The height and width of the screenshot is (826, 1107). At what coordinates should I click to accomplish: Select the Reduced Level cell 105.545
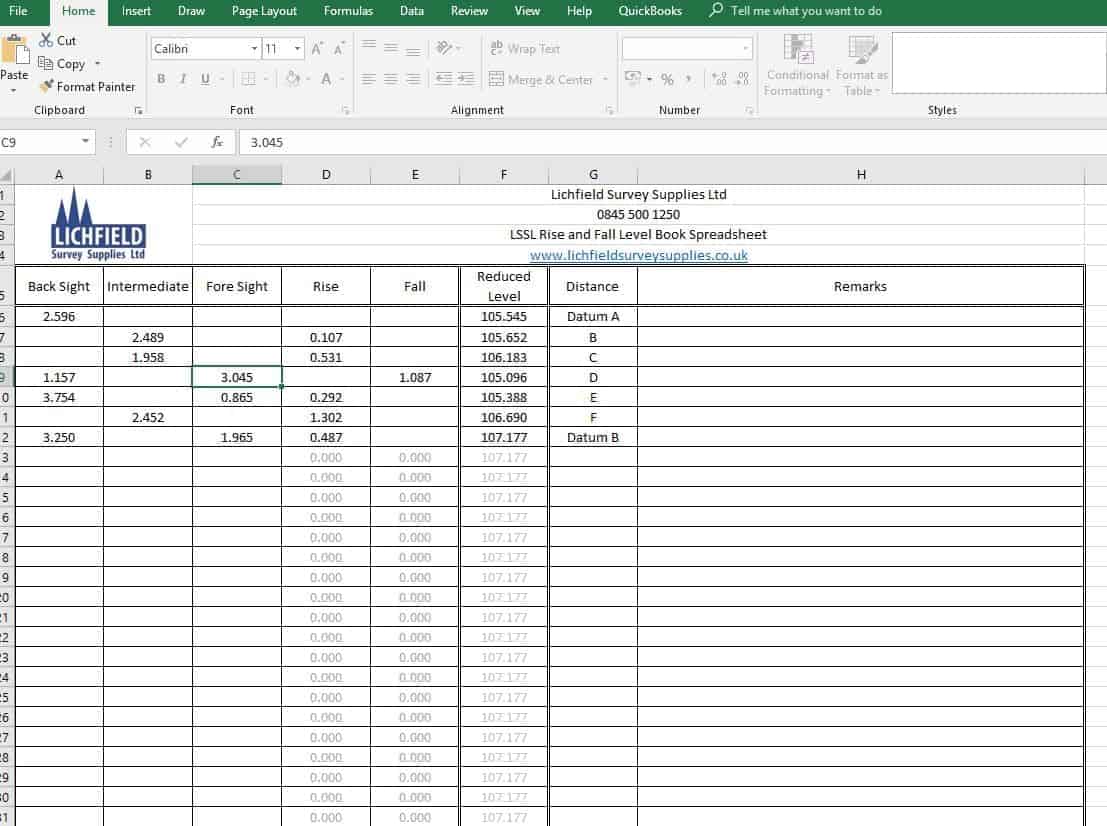tap(503, 316)
